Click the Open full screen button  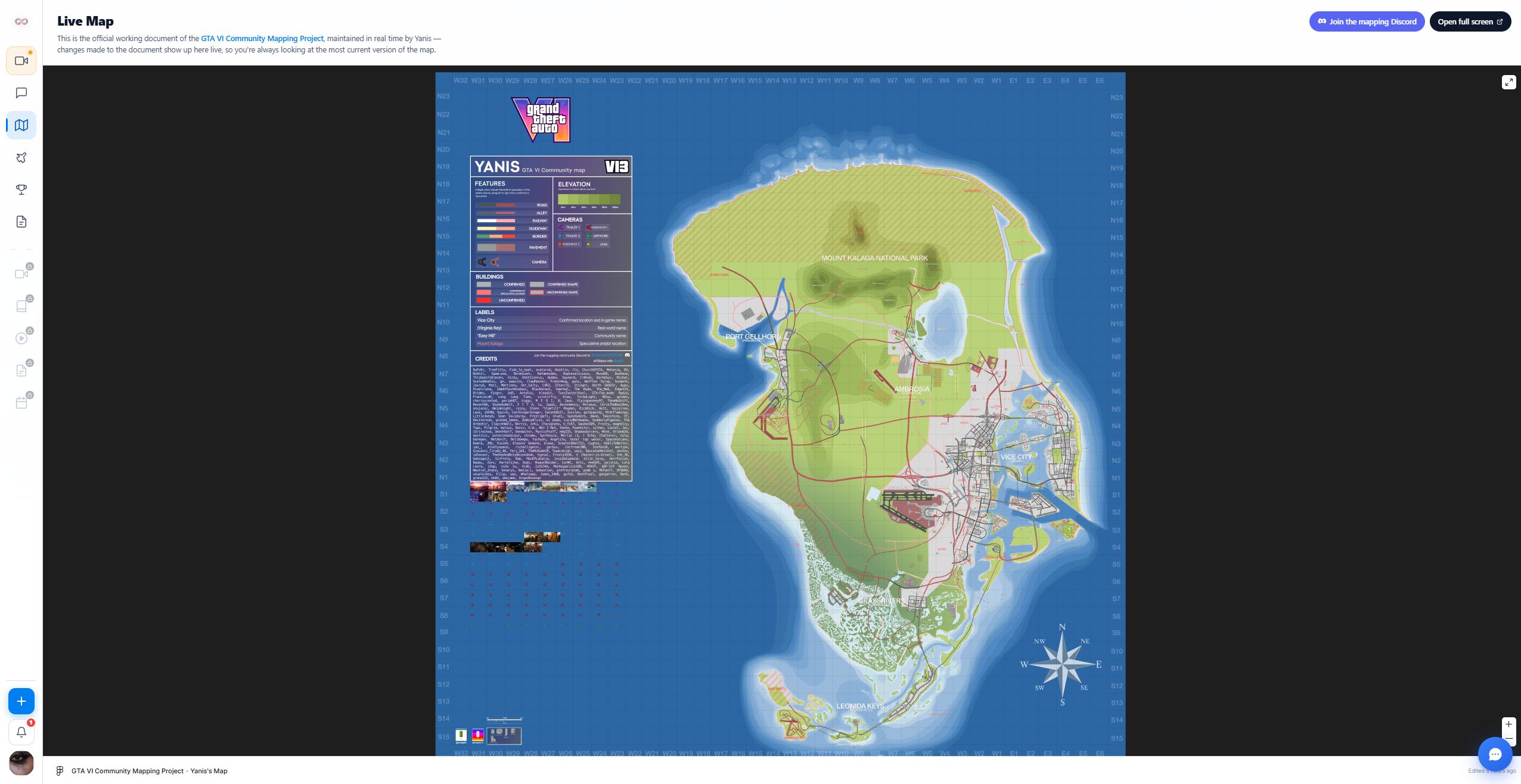tap(1470, 21)
